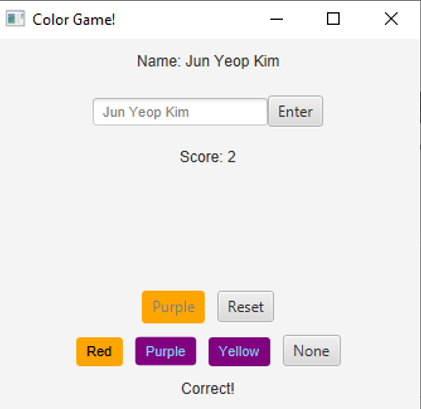The image size is (421, 409).
Task: Click the Reset button
Action: [x=246, y=307]
